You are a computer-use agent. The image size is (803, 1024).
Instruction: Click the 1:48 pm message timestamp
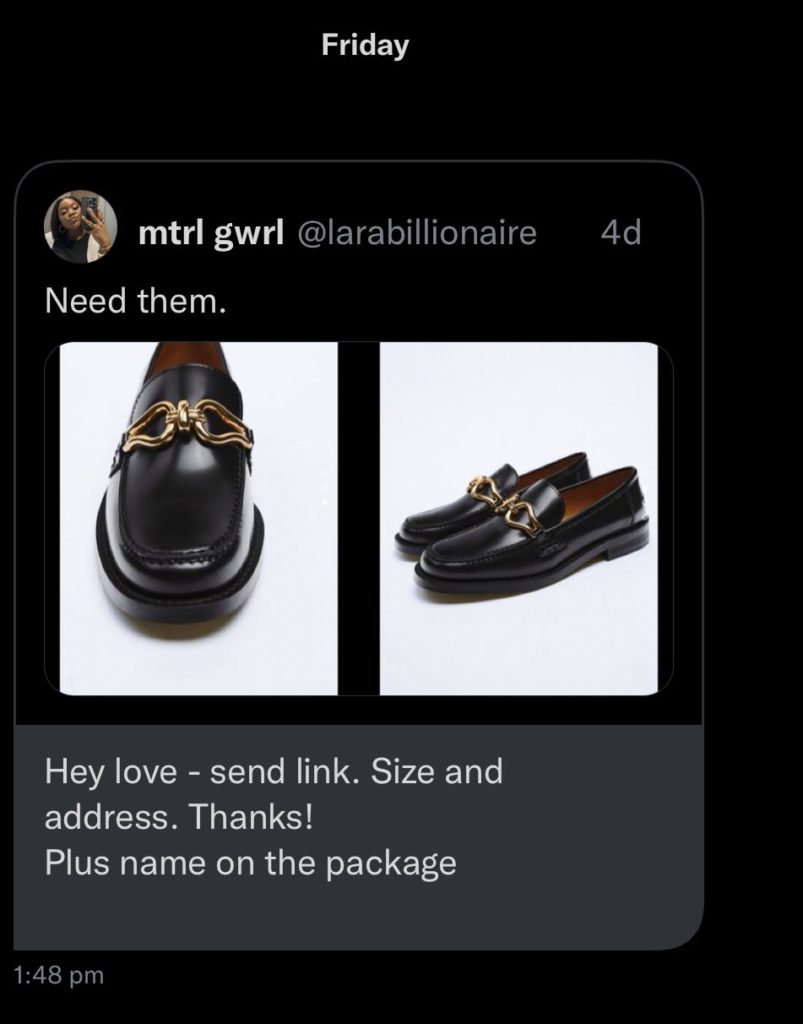pos(60,973)
